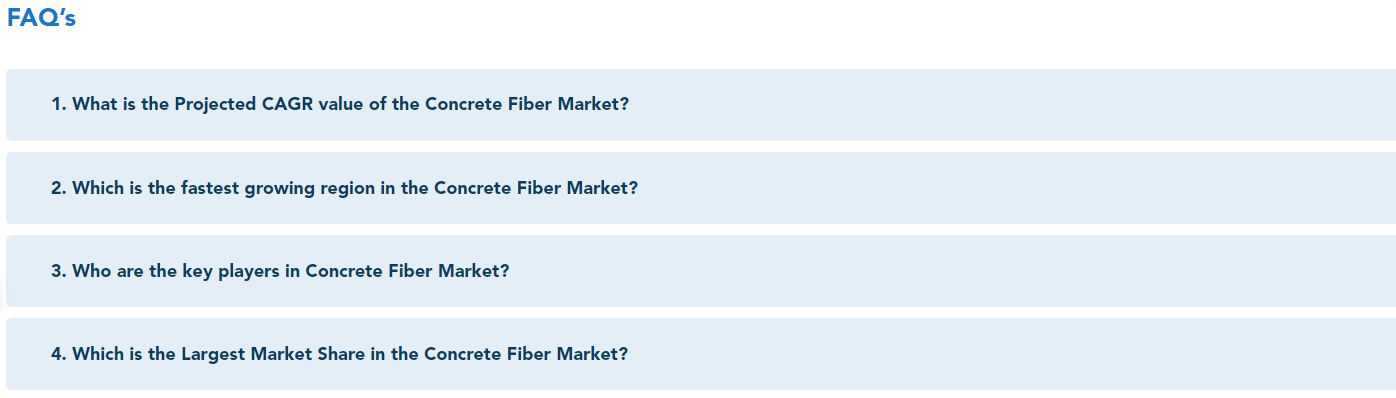Open FAQ item number 1
1396x398 pixels.
tap(701, 105)
